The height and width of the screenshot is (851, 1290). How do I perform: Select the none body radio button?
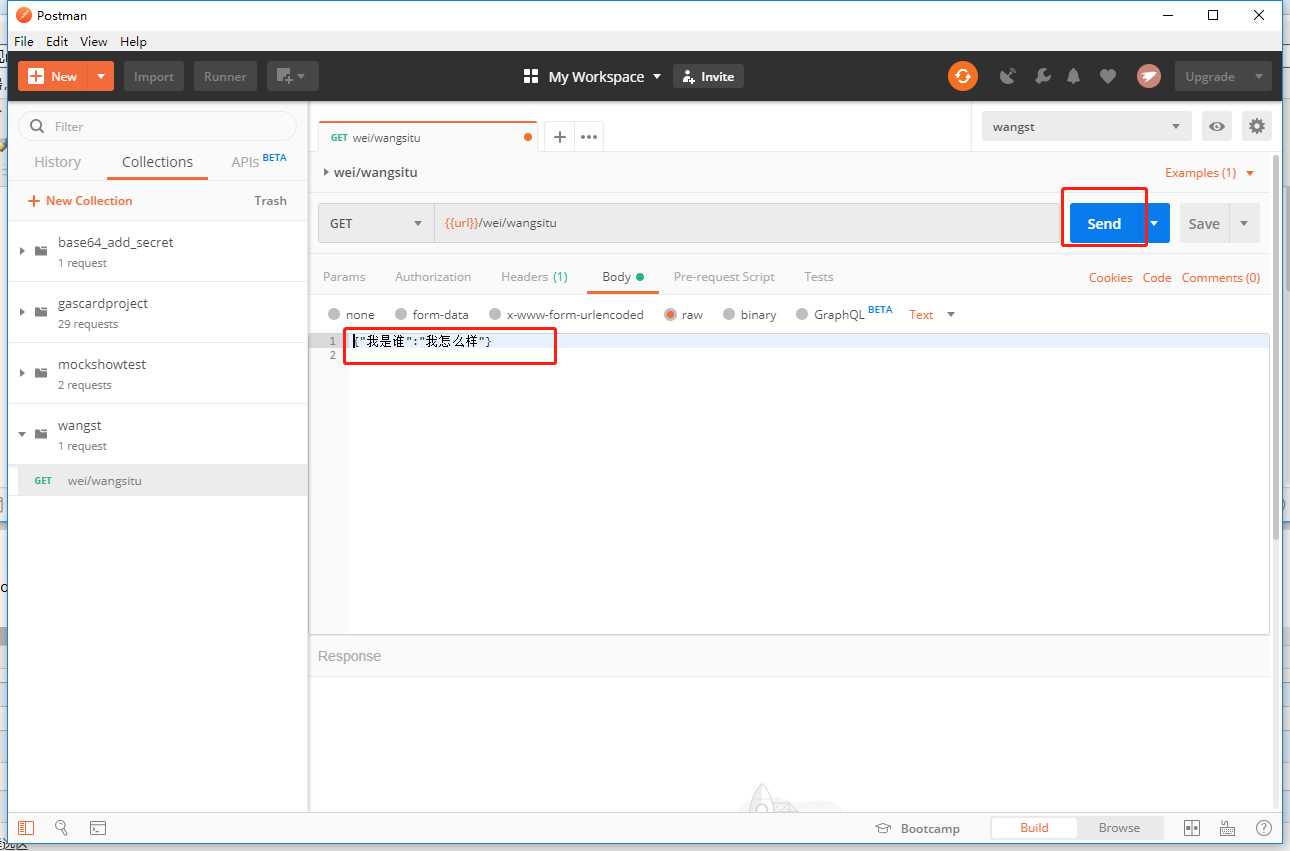coord(334,314)
